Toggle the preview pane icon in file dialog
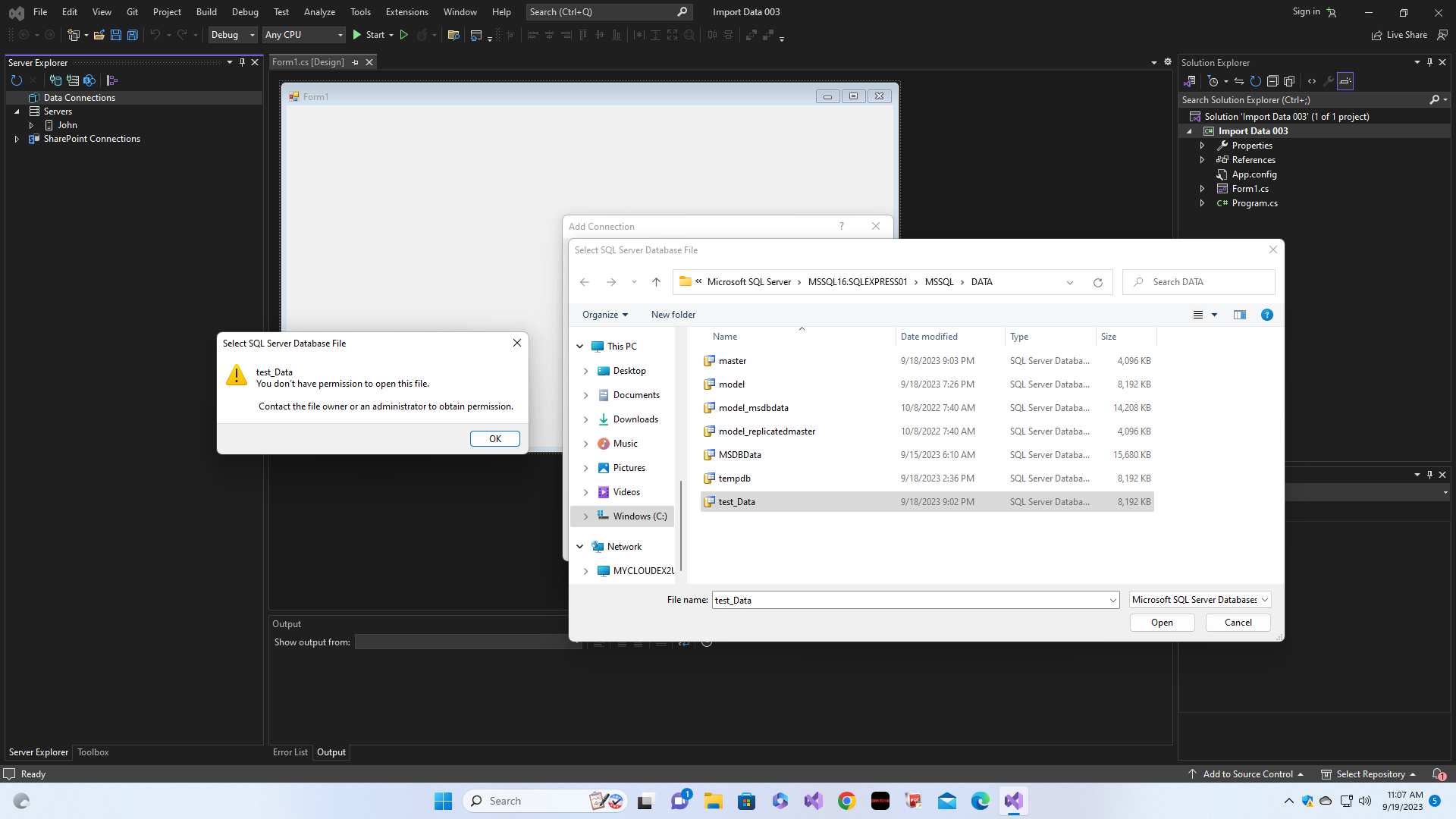The image size is (1456, 819). [1240, 315]
